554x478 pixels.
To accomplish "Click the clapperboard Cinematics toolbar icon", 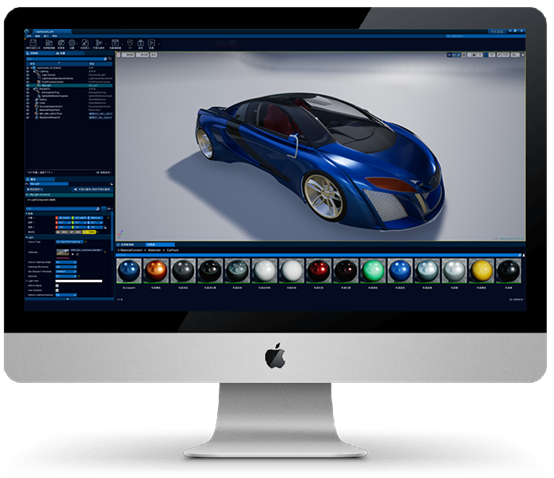I will (x=115, y=43).
